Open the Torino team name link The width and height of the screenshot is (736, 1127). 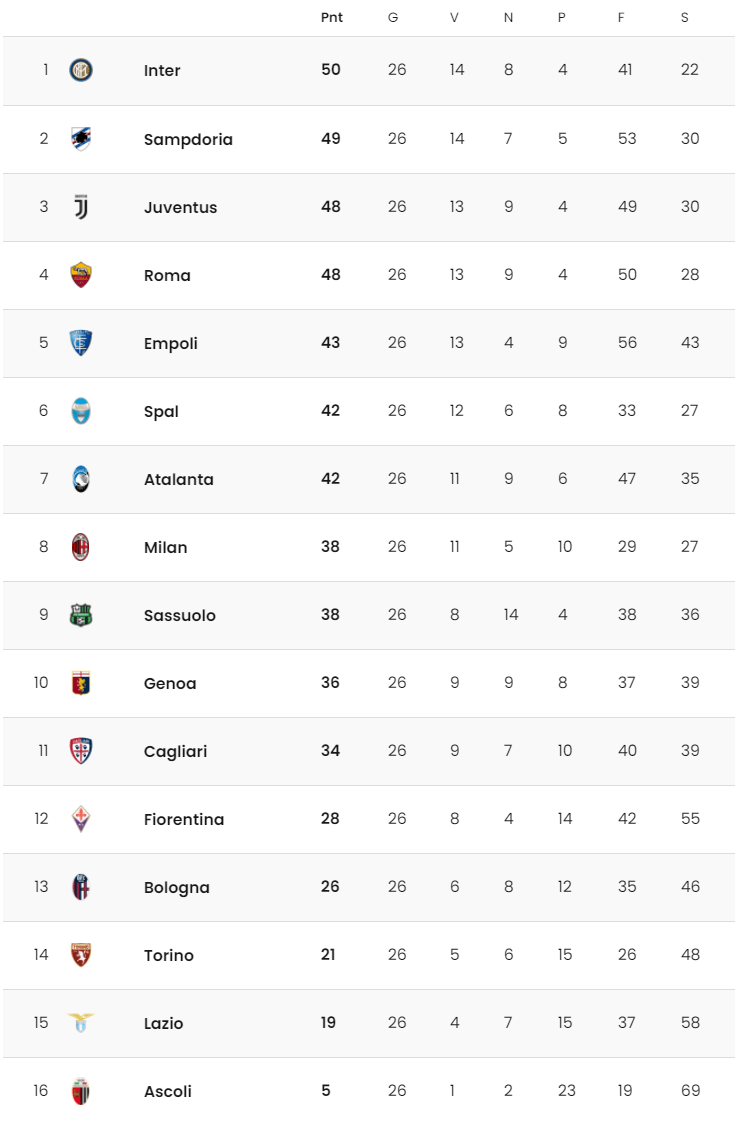[169, 955]
